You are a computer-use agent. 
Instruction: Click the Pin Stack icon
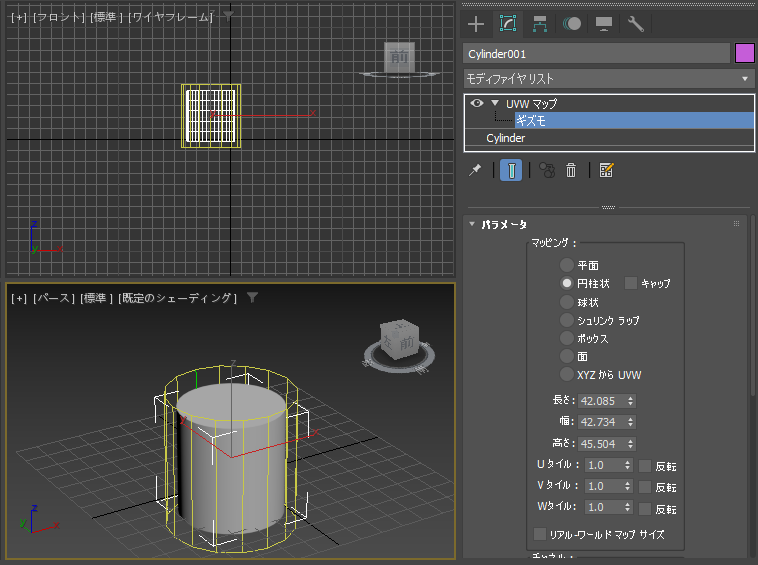point(475,170)
